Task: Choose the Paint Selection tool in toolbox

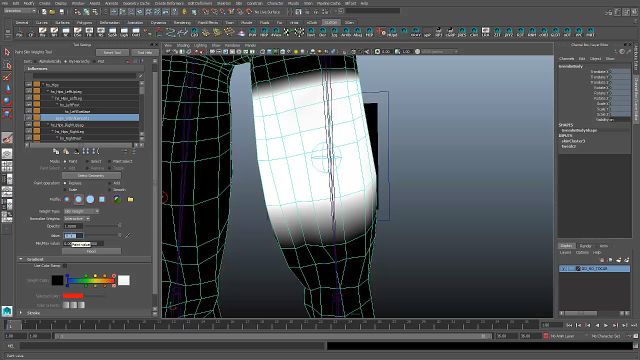Action: coord(7,77)
